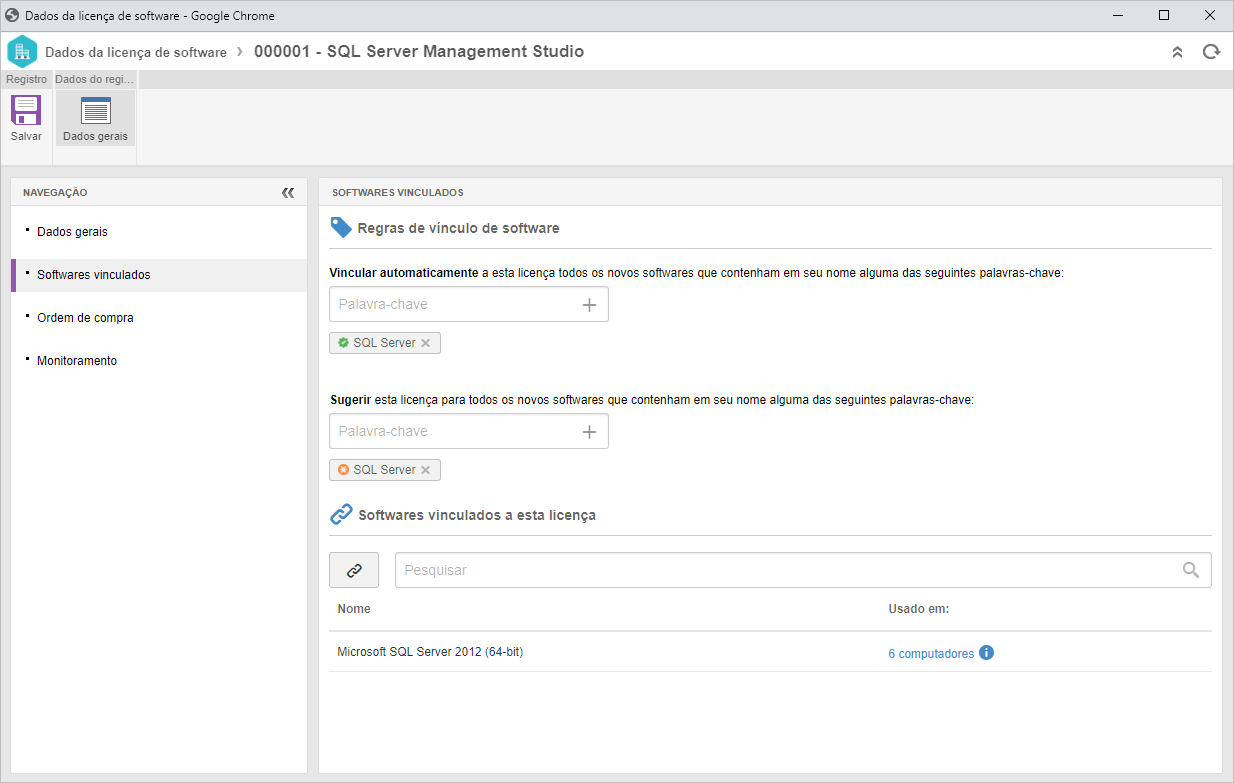Click the Dados do regi... ribbon group label
Image resolution: width=1234 pixels, height=783 pixels.
(95, 79)
